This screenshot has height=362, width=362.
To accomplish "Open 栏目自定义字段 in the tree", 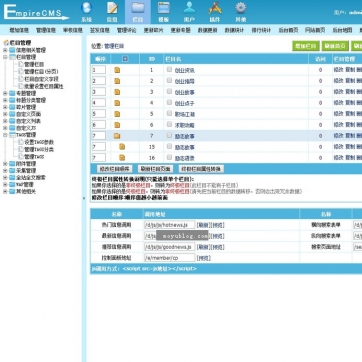I will [x=41, y=79].
